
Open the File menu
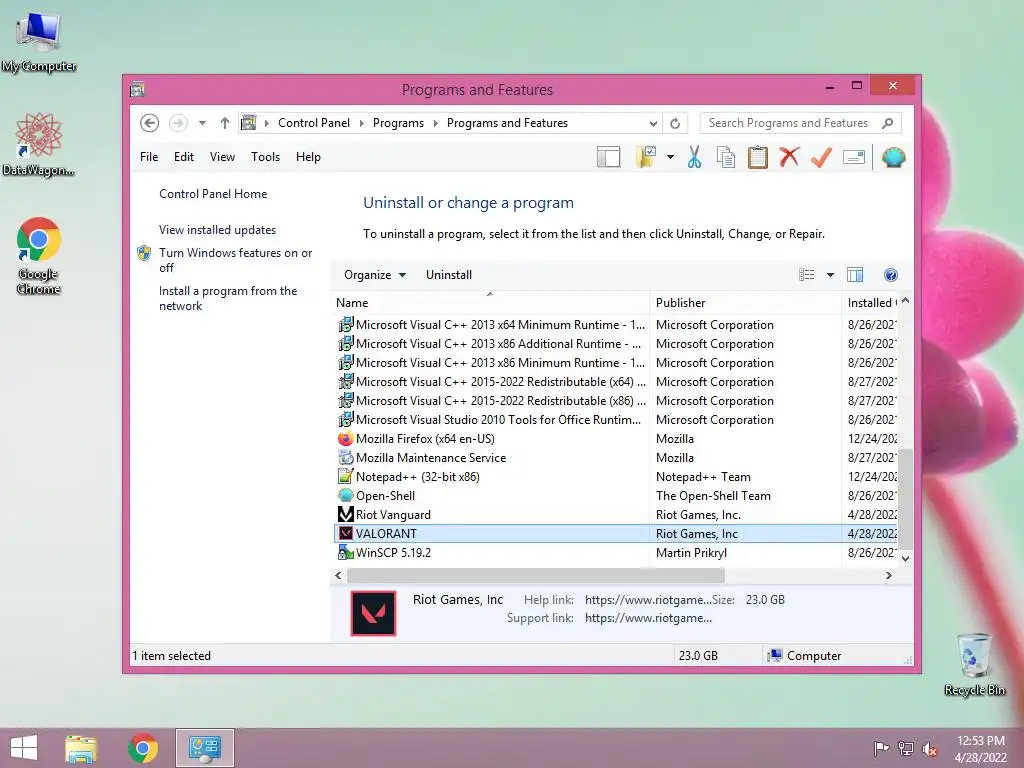pyautogui.click(x=149, y=157)
